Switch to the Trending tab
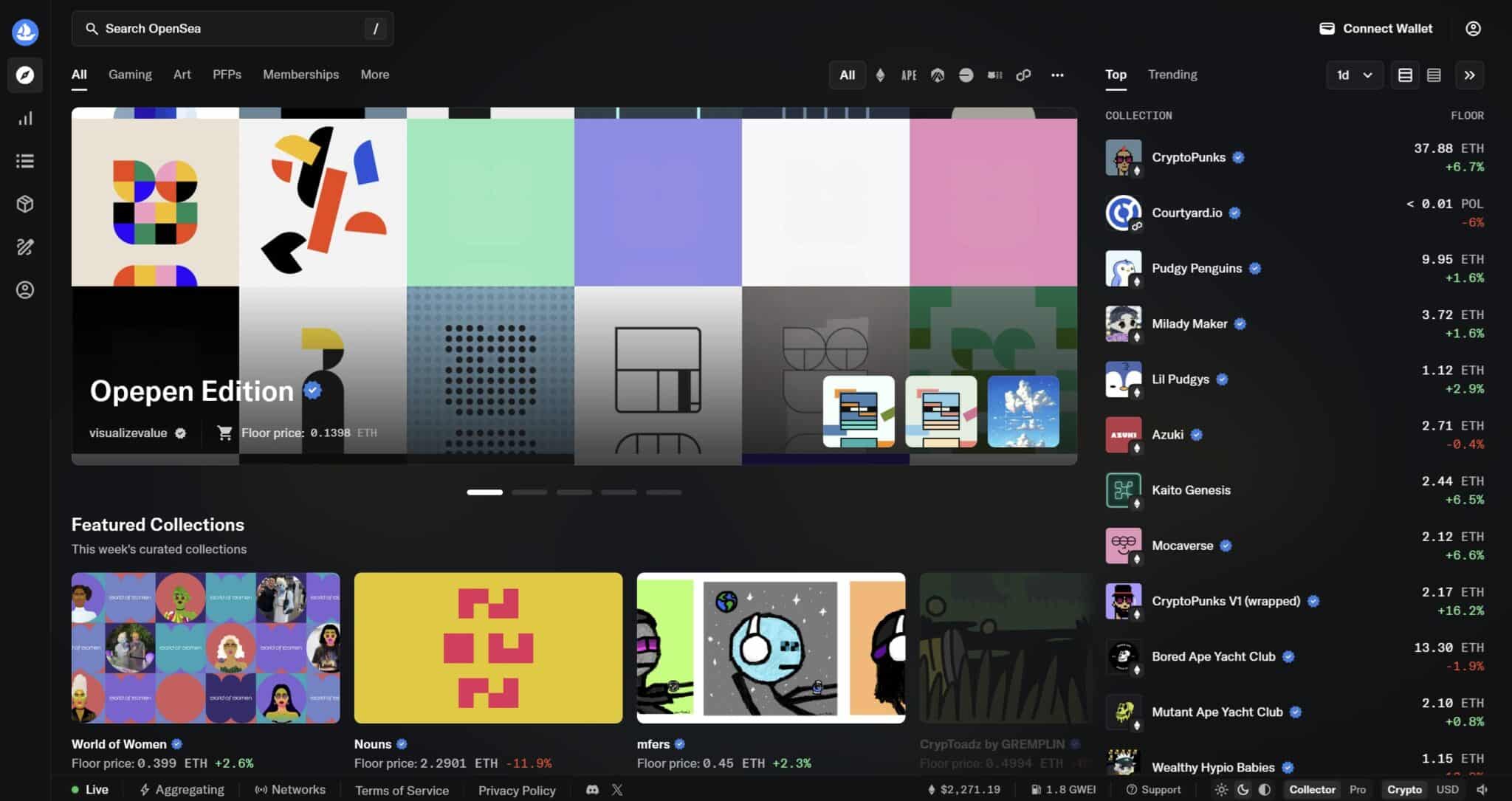This screenshot has height=801, width=1512. (1172, 75)
